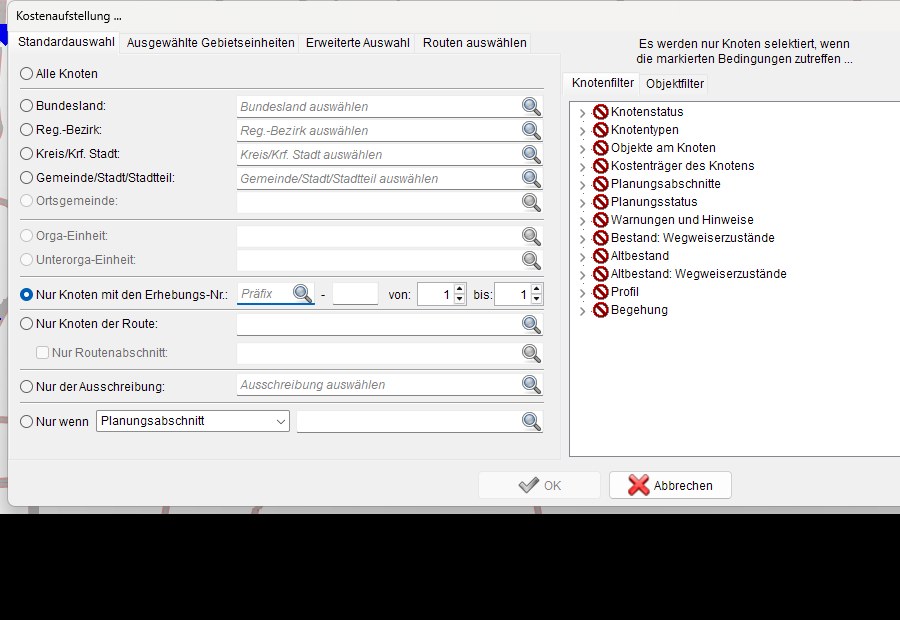This screenshot has width=900, height=620.
Task: Choose the Nur der Ausschreibung radio option
Action: 26,387
